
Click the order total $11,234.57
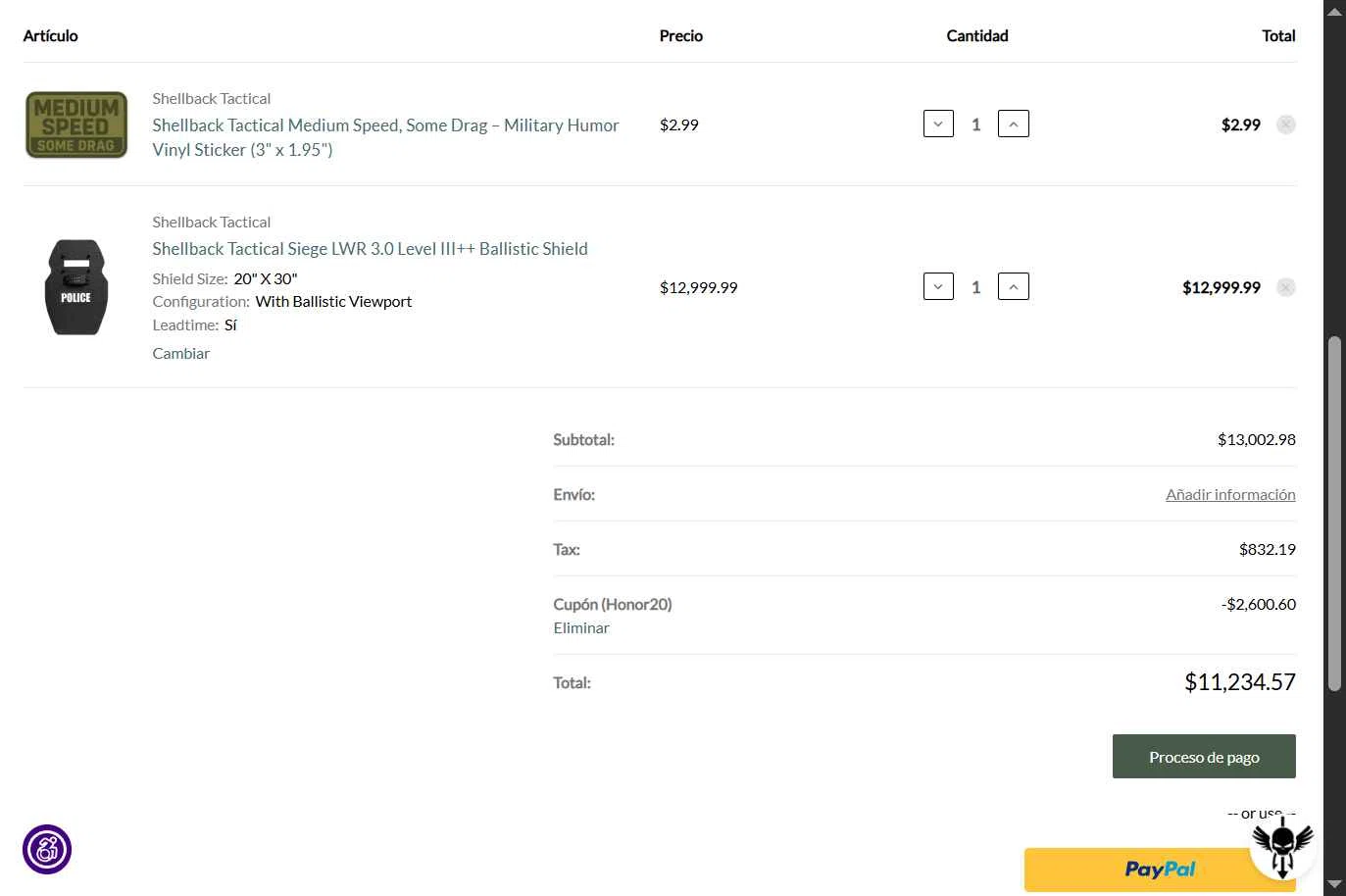[x=1240, y=682]
